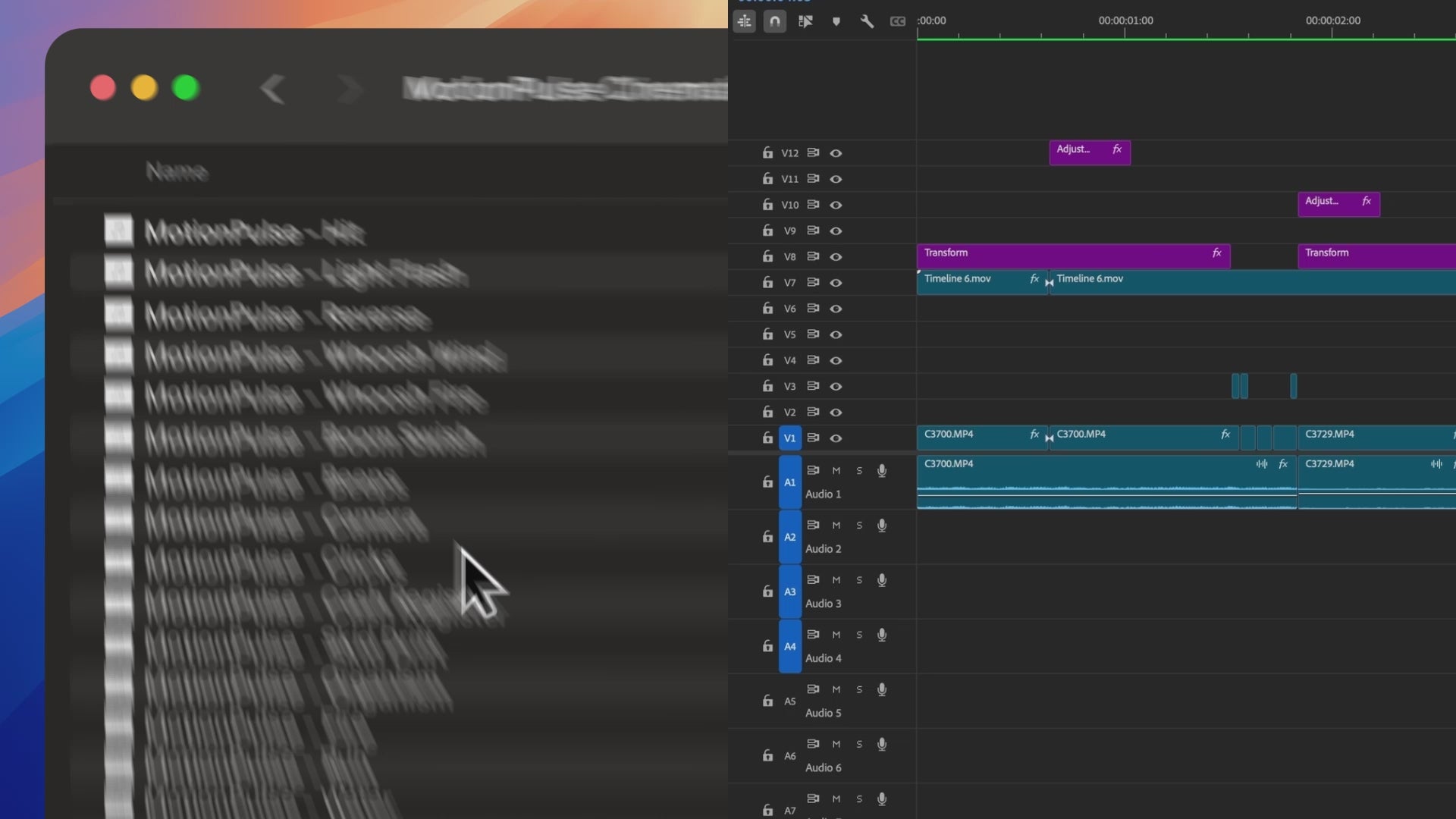Solo the Audio 4 track
The height and width of the screenshot is (819, 1456).
tap(859, 635)
